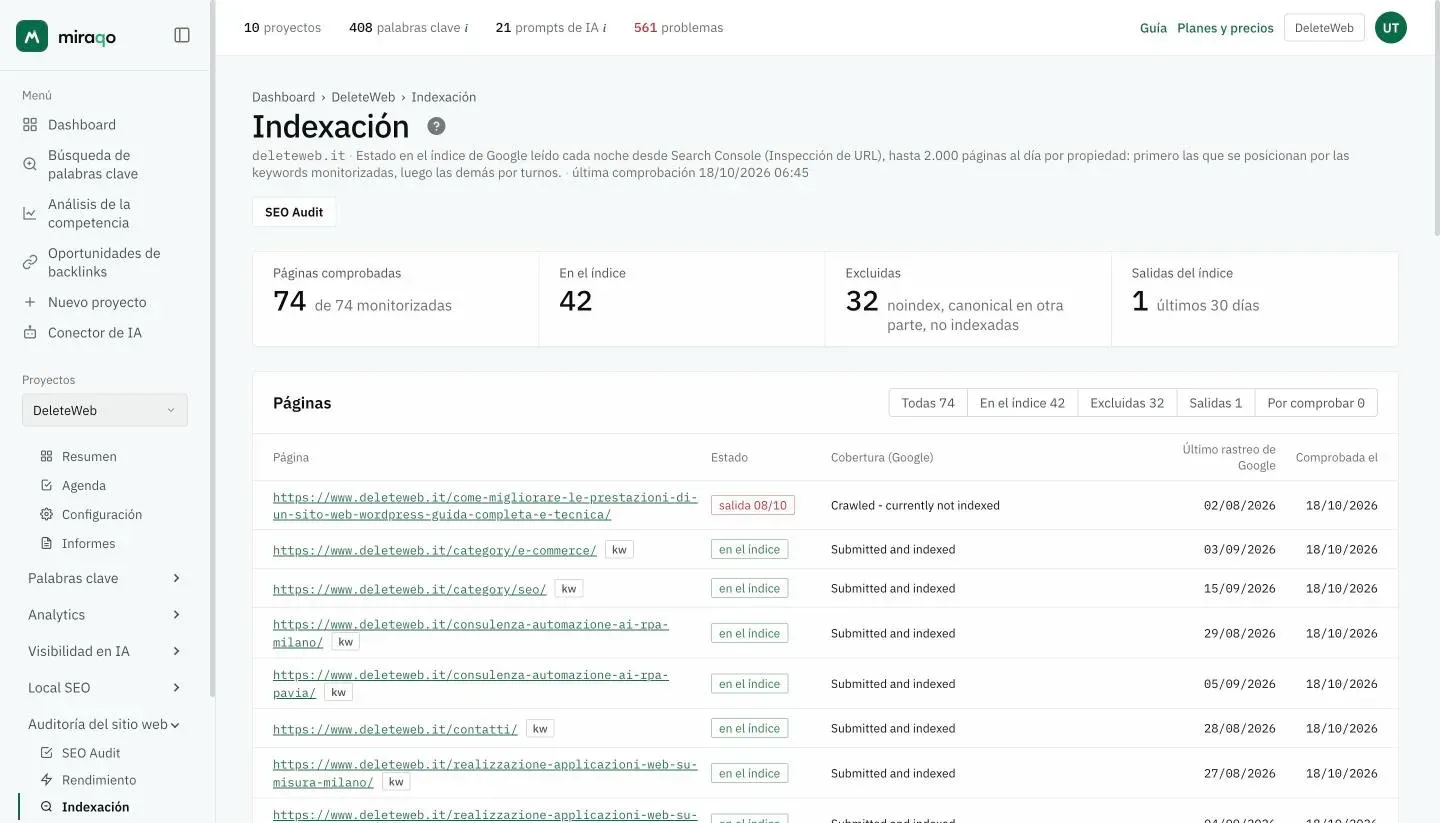This screenshot has height=823, width=1440.
Task: Expand the Analytics section
Action: click(x=105, y=615)
